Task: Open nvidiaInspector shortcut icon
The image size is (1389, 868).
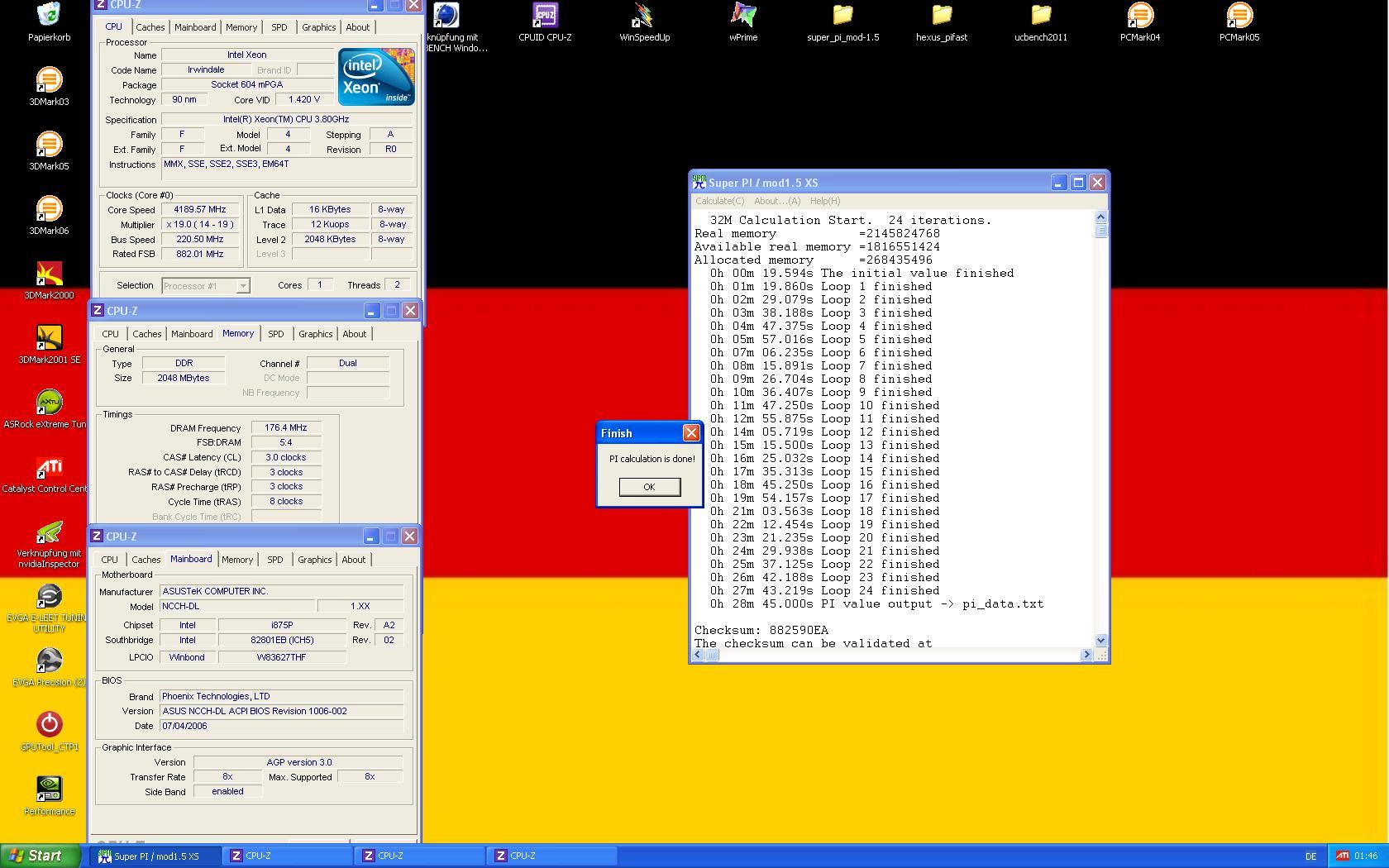Action: click(x=49, y=531)
